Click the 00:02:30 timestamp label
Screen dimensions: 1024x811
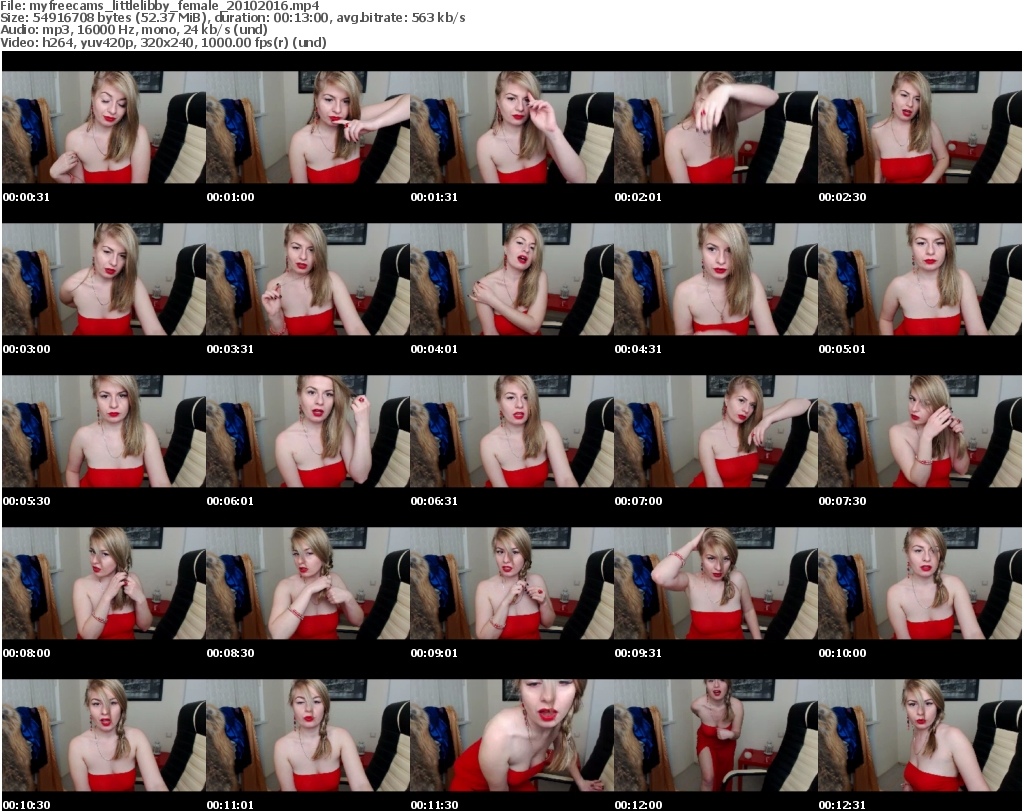(842, 197)
